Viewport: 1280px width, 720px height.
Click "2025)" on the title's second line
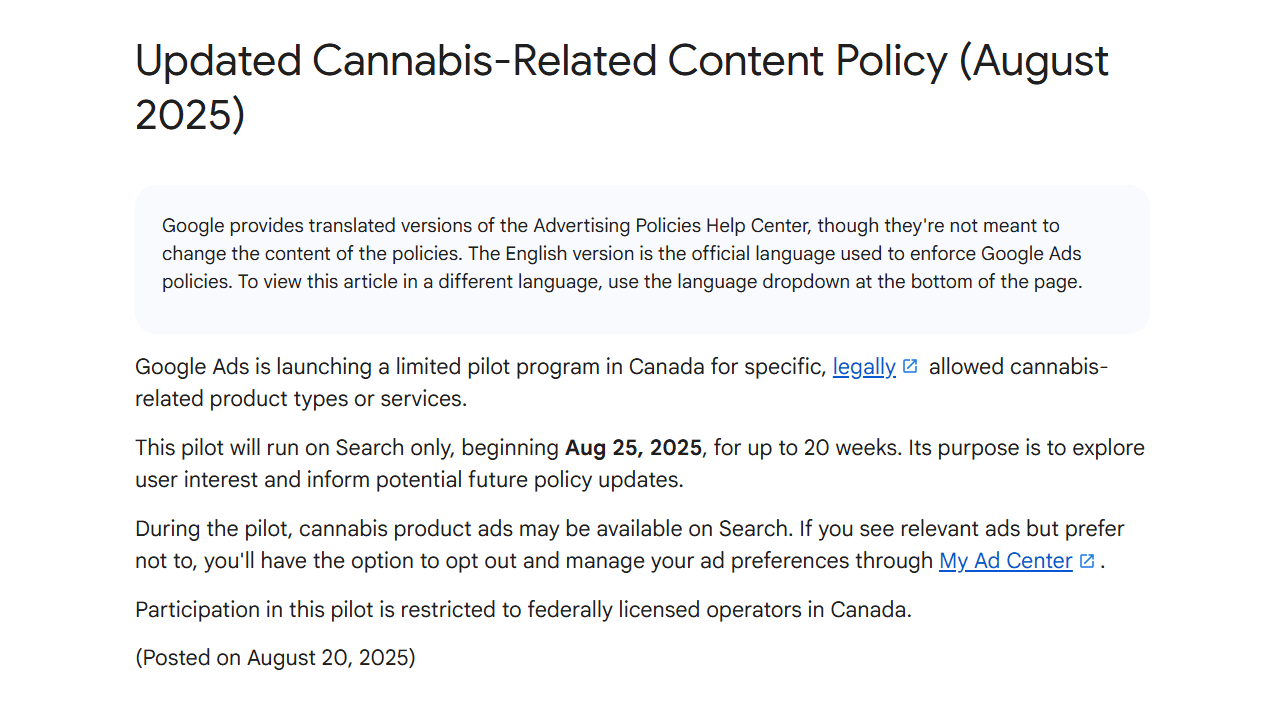(190, 115)
